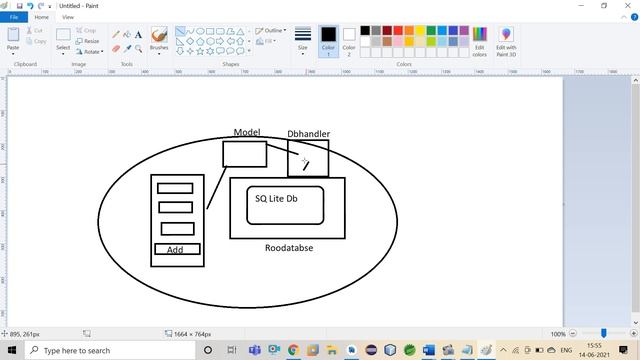Click the Edit colors button

480,41
